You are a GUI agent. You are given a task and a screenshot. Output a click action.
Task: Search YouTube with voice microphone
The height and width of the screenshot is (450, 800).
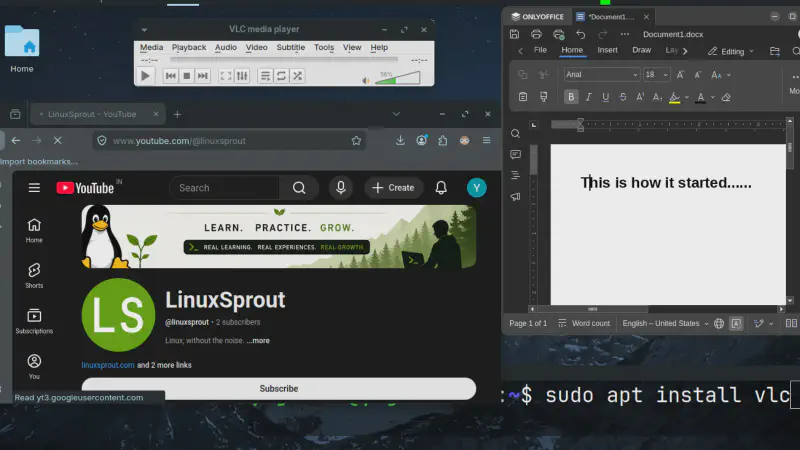(x=341, y=188)
